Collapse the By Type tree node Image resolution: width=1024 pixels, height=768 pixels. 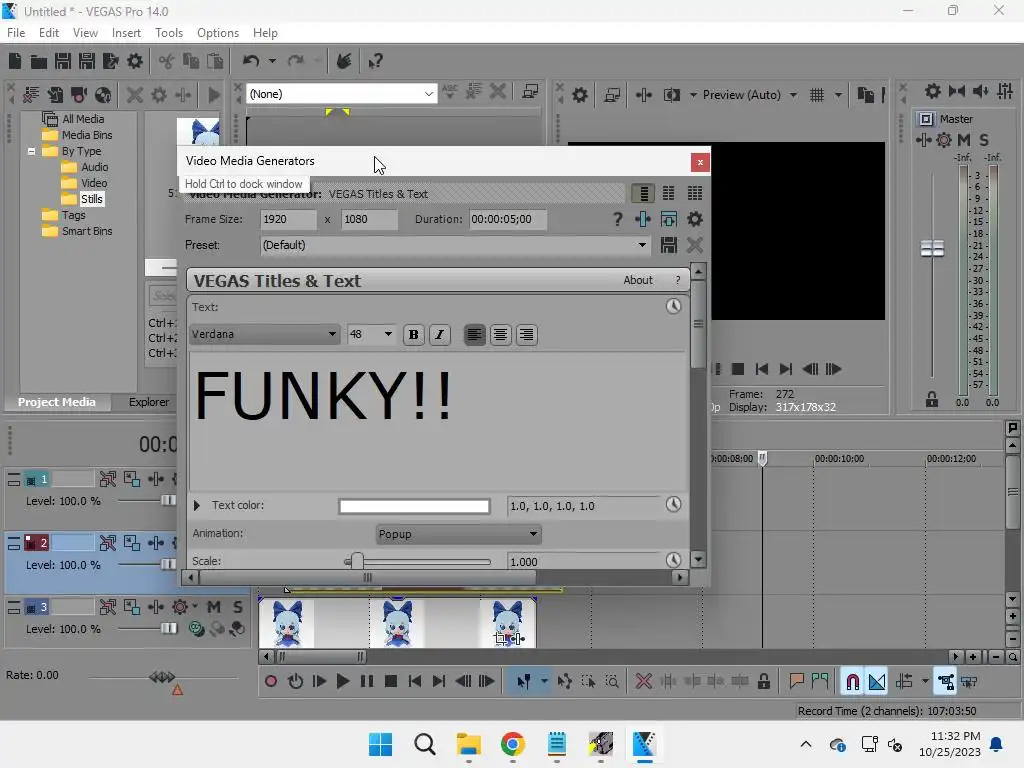31,151
